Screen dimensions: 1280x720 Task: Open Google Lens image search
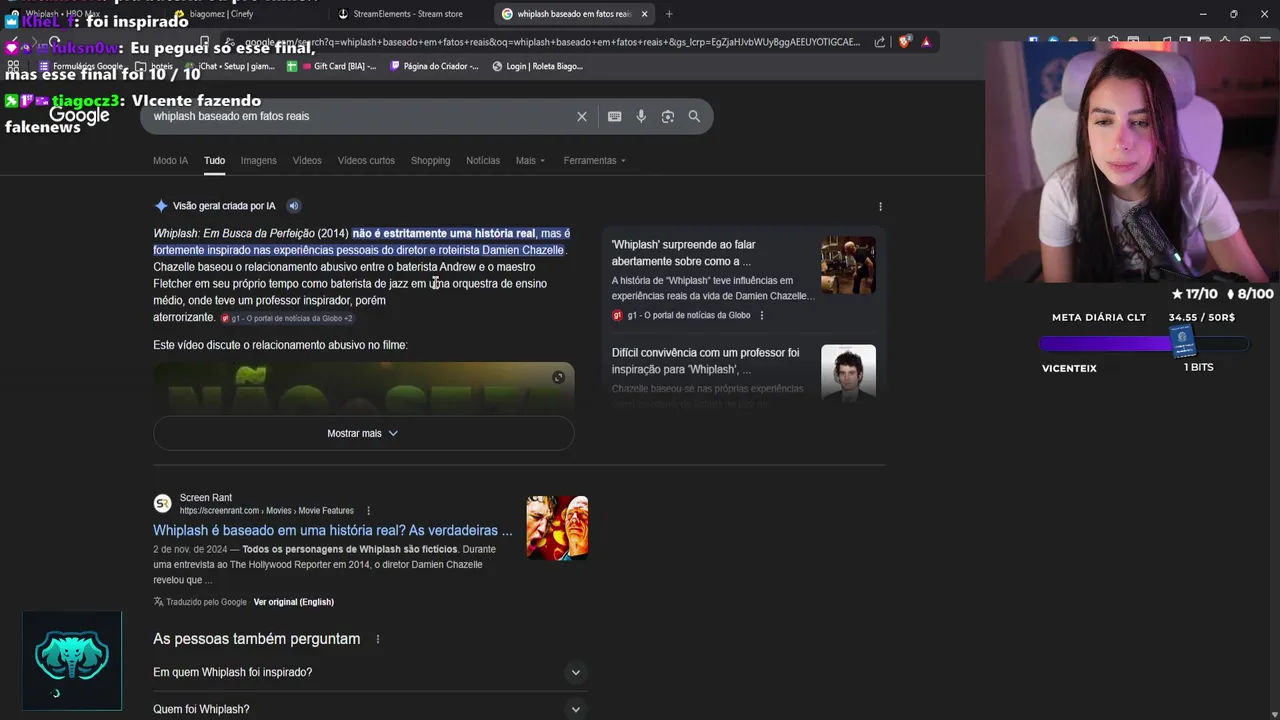(x=668, y=116)
